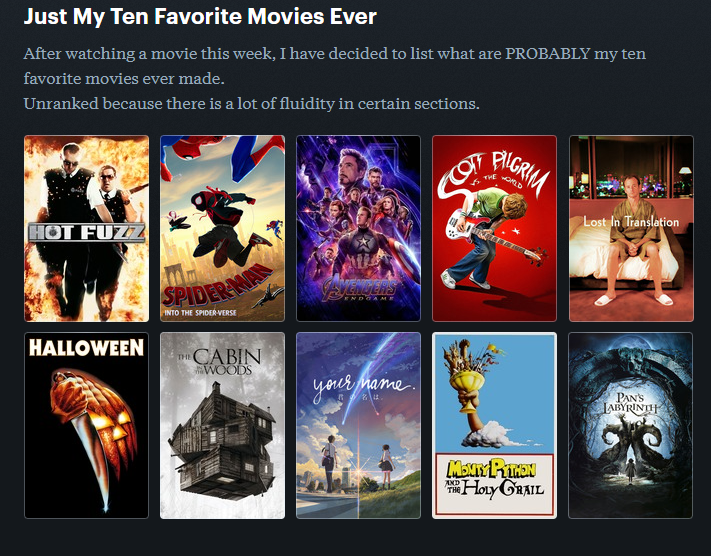This screenshot has height=556, width=711.
Task: Click the Halloween pumpkin knife artwork
Action: coord(94,433)
